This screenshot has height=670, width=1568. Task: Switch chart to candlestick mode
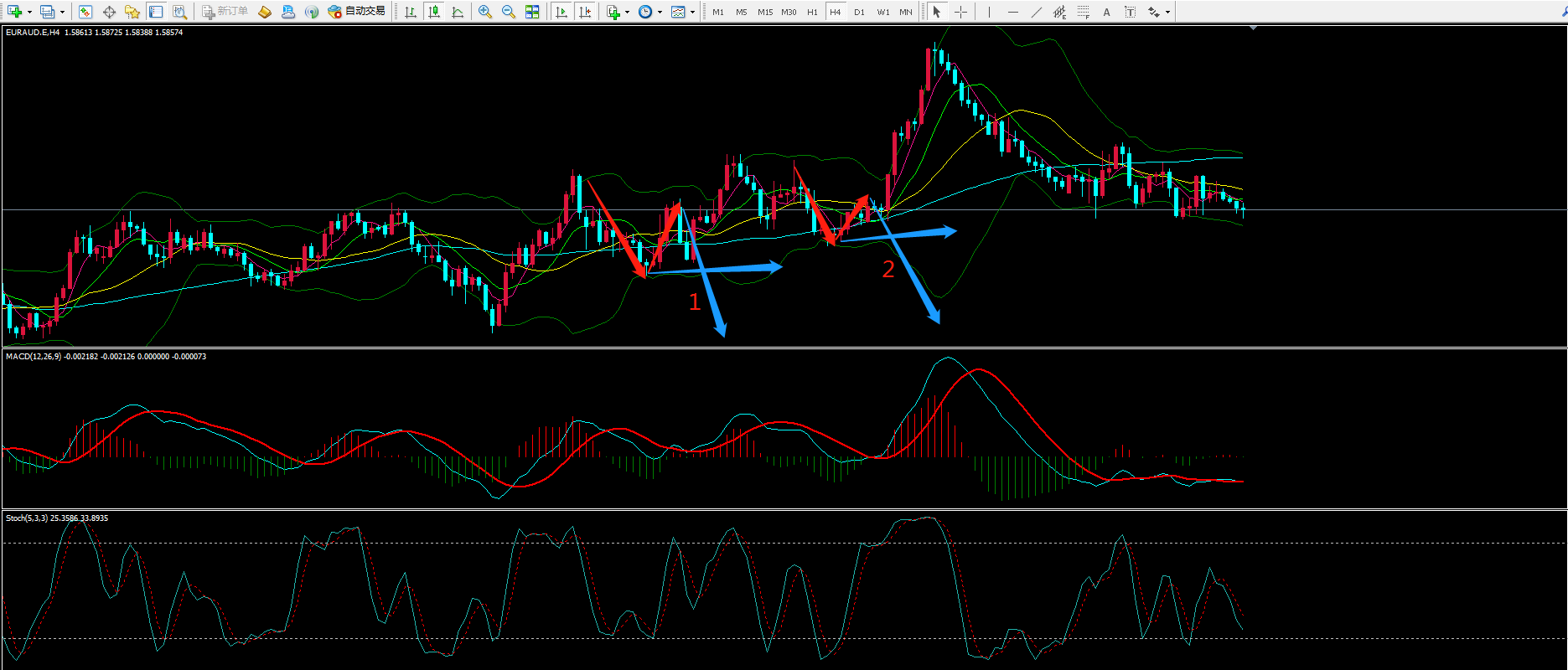433,12
